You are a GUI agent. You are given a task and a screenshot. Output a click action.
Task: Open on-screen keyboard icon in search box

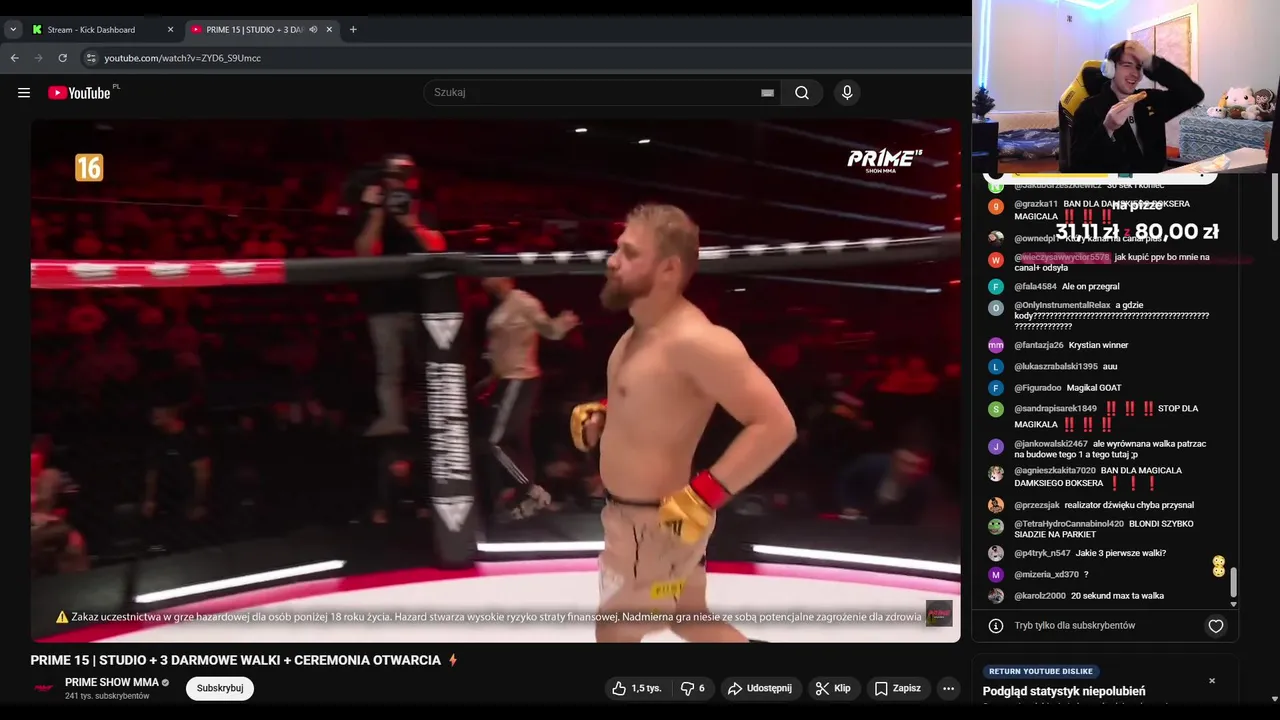[767, 93]
